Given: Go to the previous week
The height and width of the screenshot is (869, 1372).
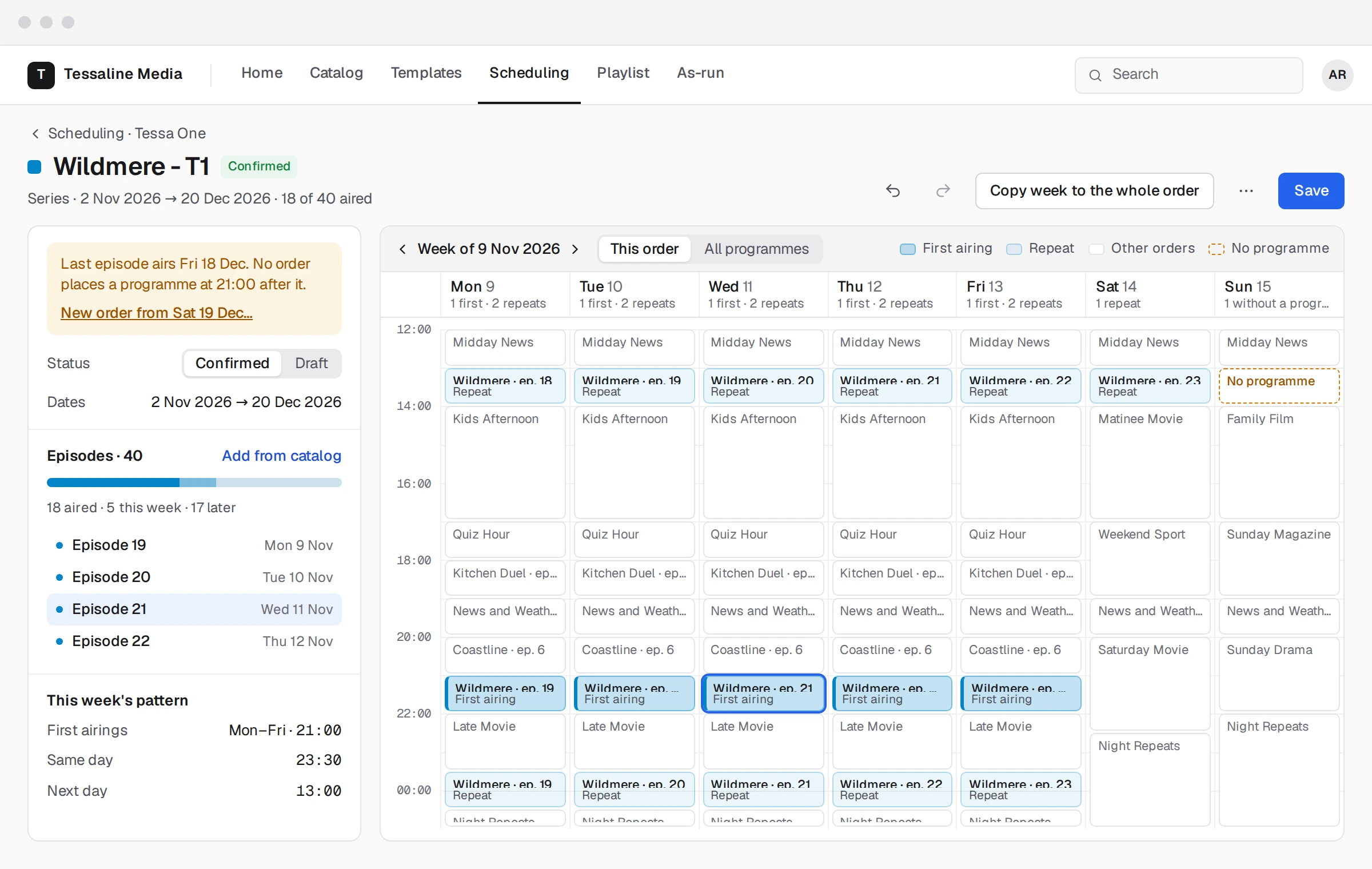Looking at the screenshot, I should pyautogui.click(x=402, y=249).
